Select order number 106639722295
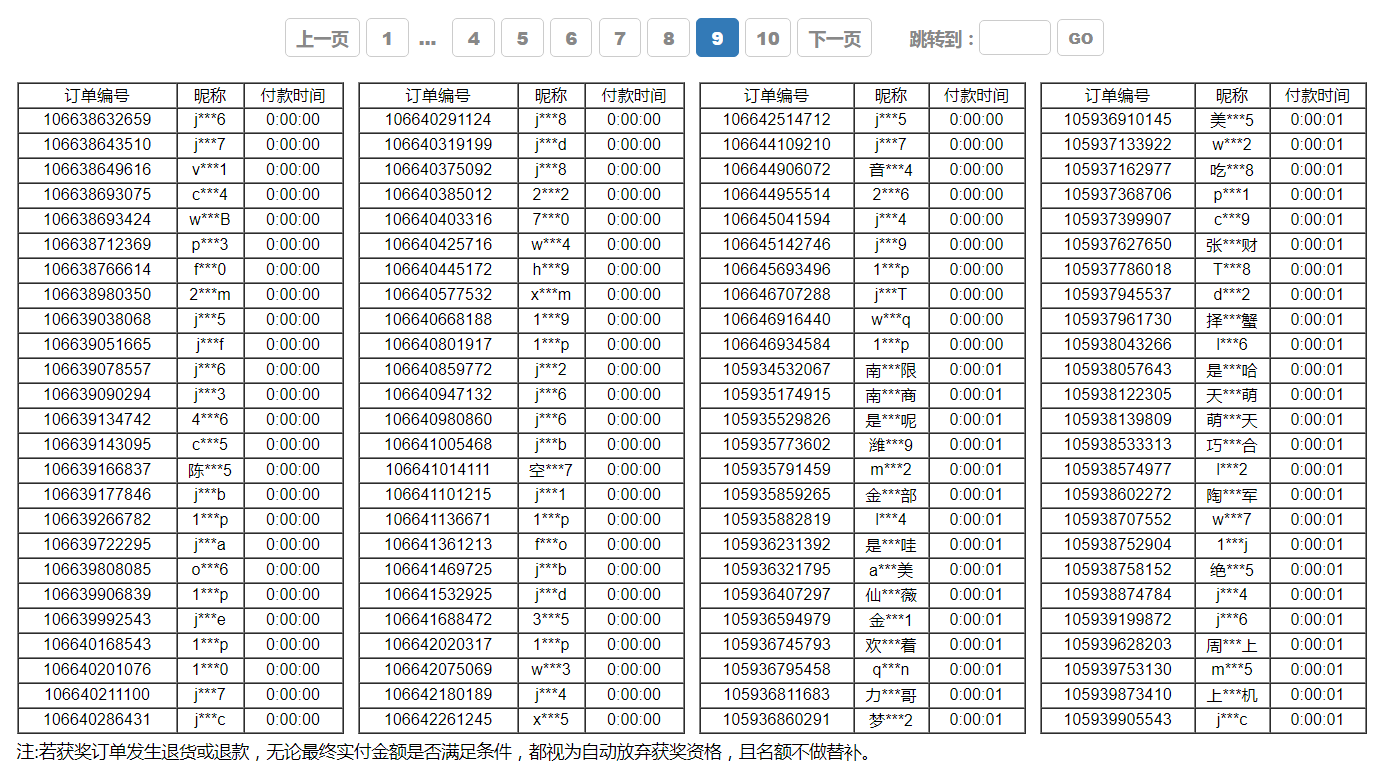The image size is (1383, 770). tap(97, 545)
